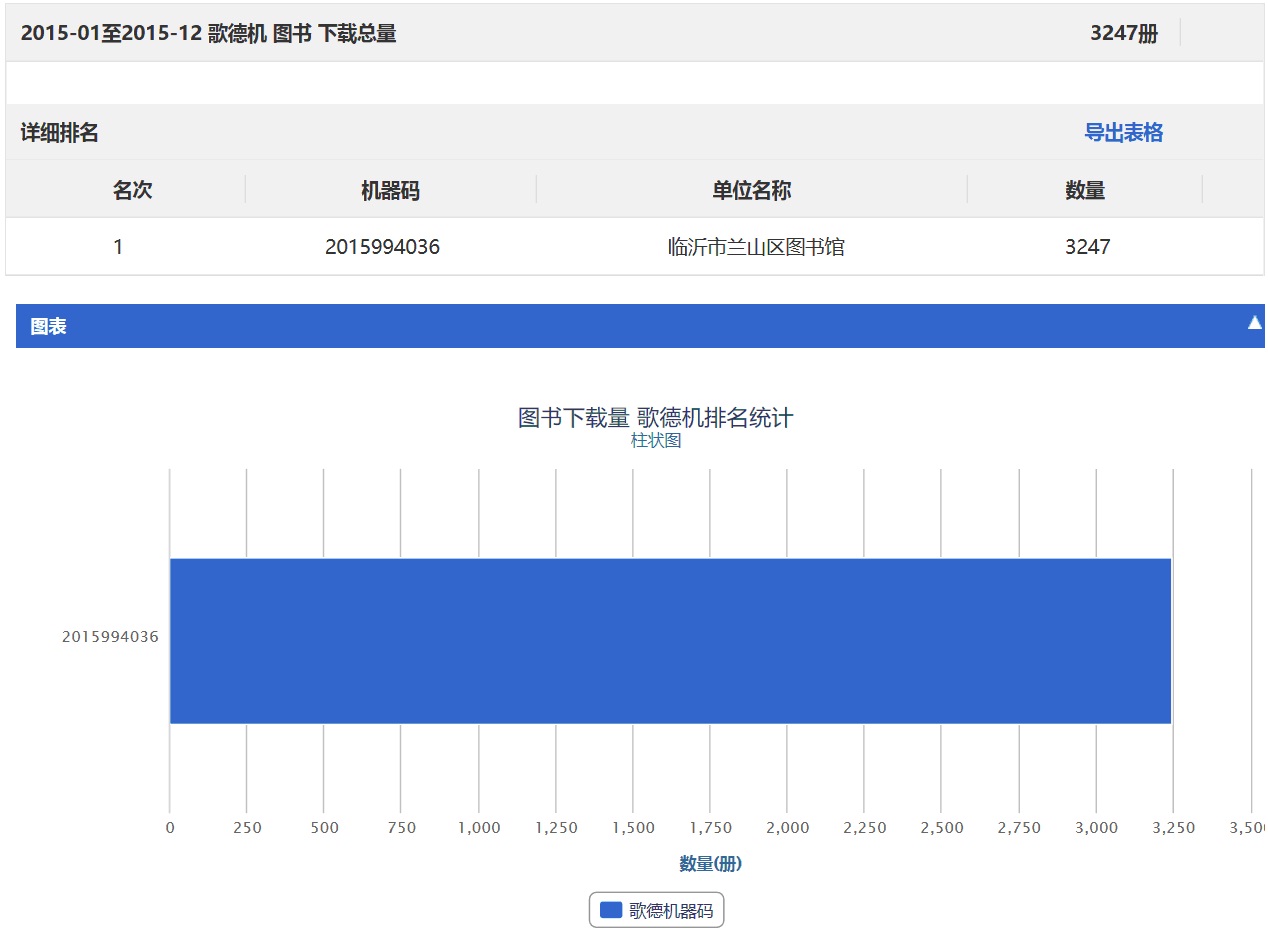Select the blue bar for 2015994036

click(670, 640)
